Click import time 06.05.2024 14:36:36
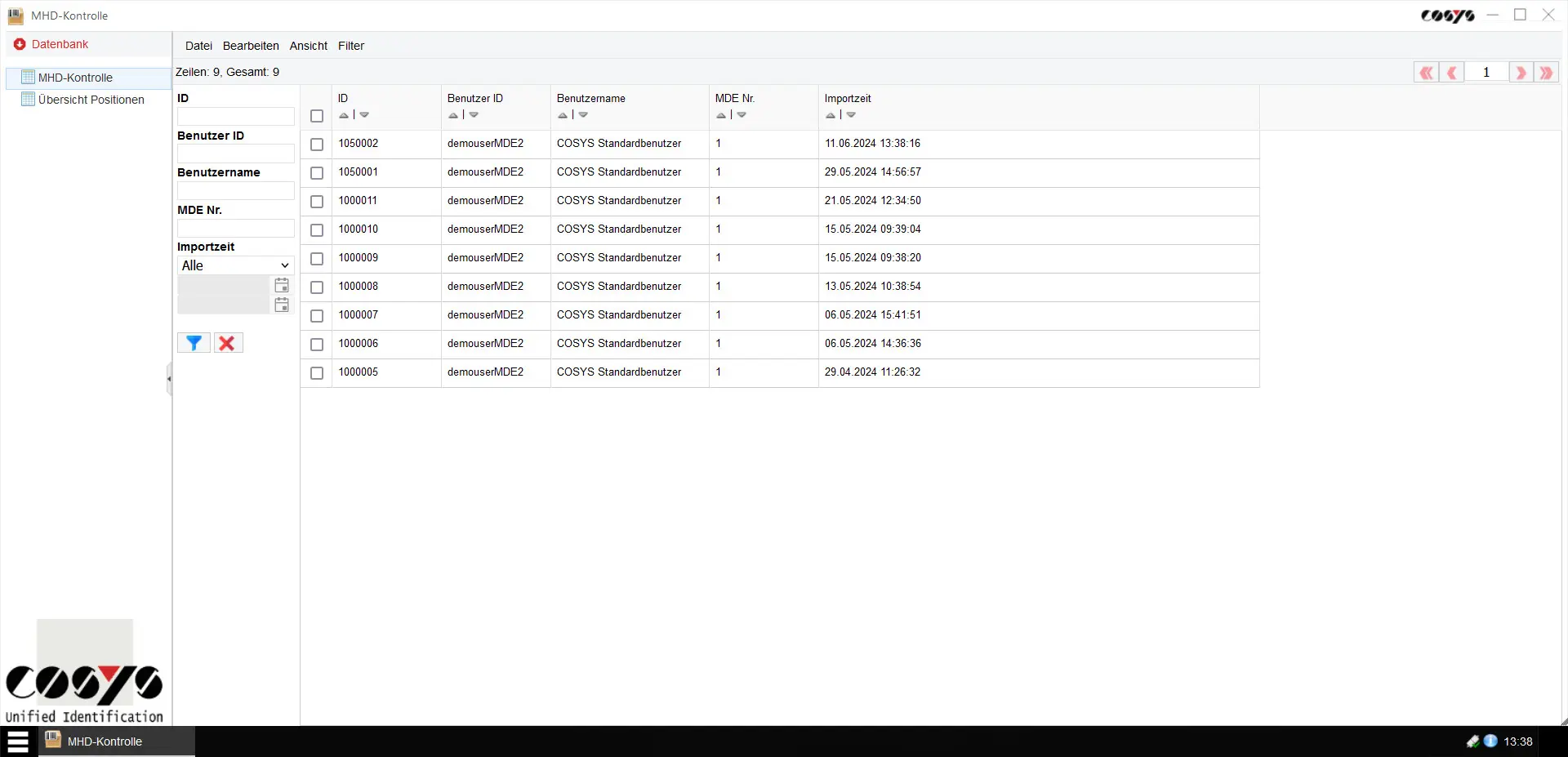The image size is (1568, 757). point(872,344)
